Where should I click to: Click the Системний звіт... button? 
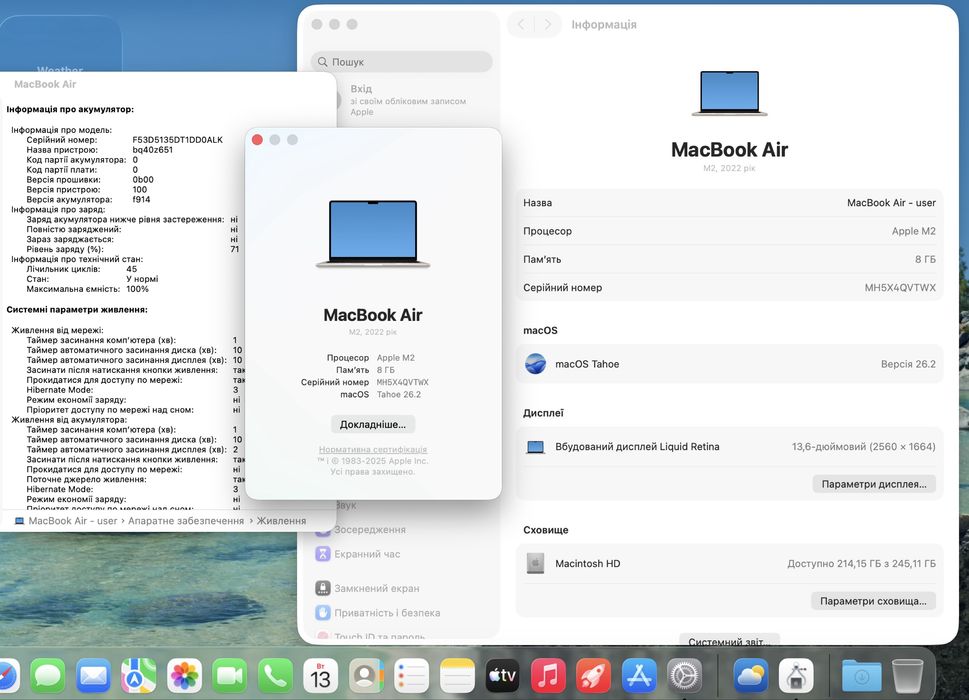pos(729,640)
